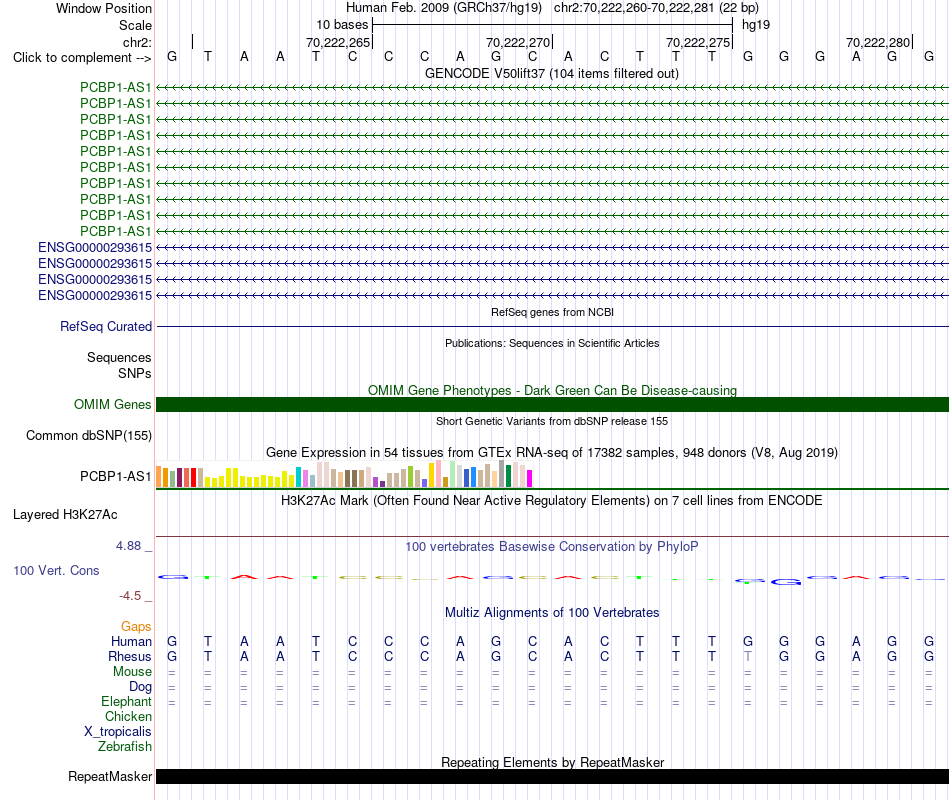Image resolution: width=950 pixels, height=800 pixels.
Task: Click the large blue G in PhyloP logo
Action: point(786,582)
